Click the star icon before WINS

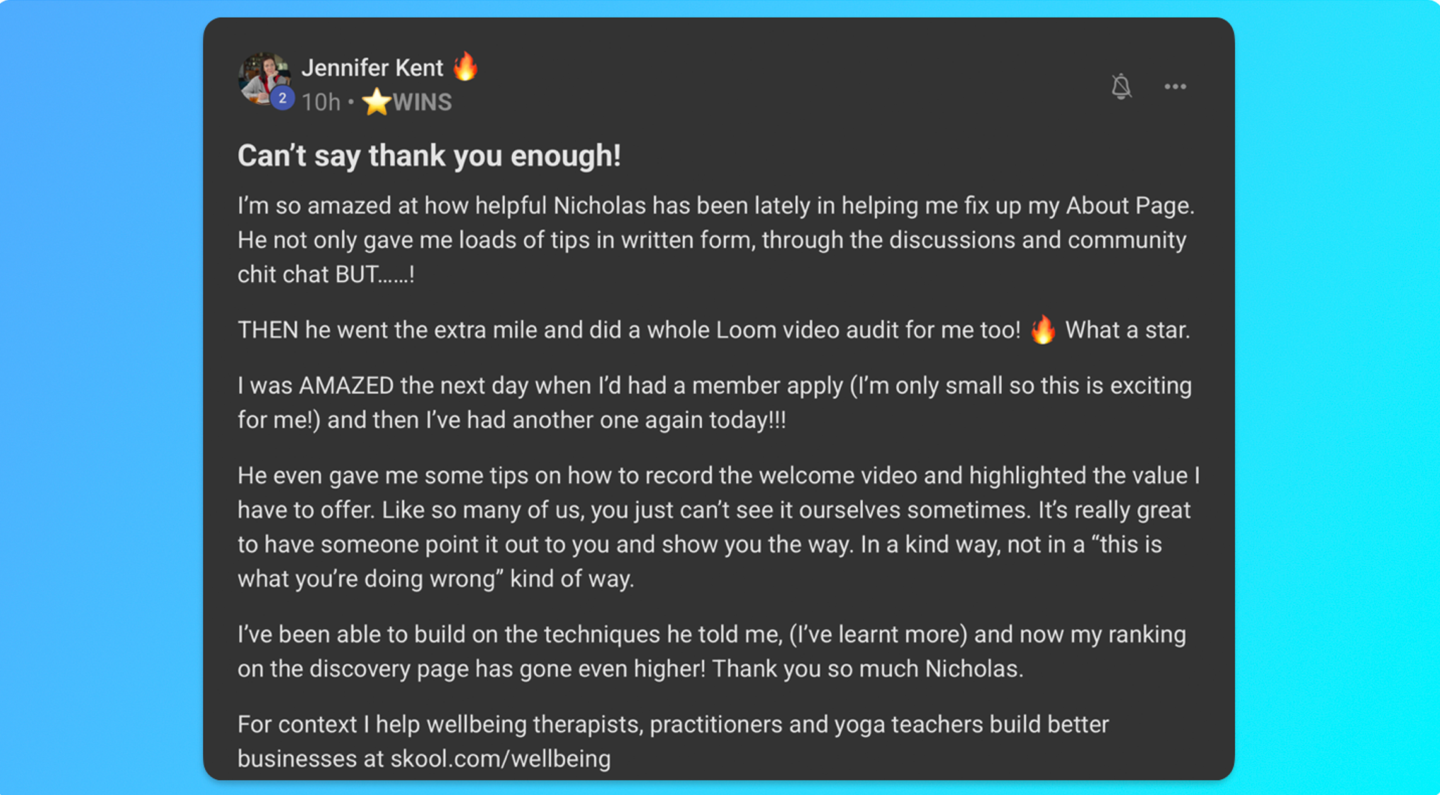[376, 102]
